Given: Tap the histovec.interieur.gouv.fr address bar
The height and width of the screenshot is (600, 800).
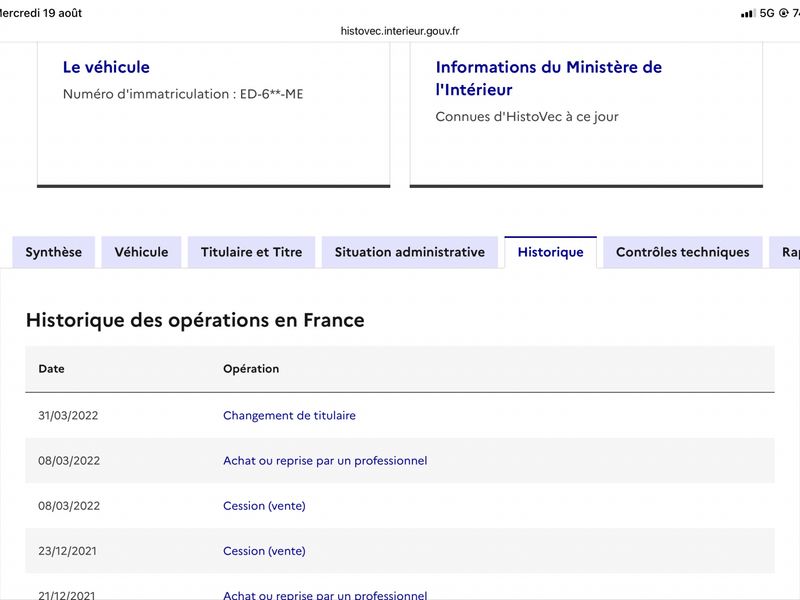Looking at the screenshot, I should tap(400, 31).
